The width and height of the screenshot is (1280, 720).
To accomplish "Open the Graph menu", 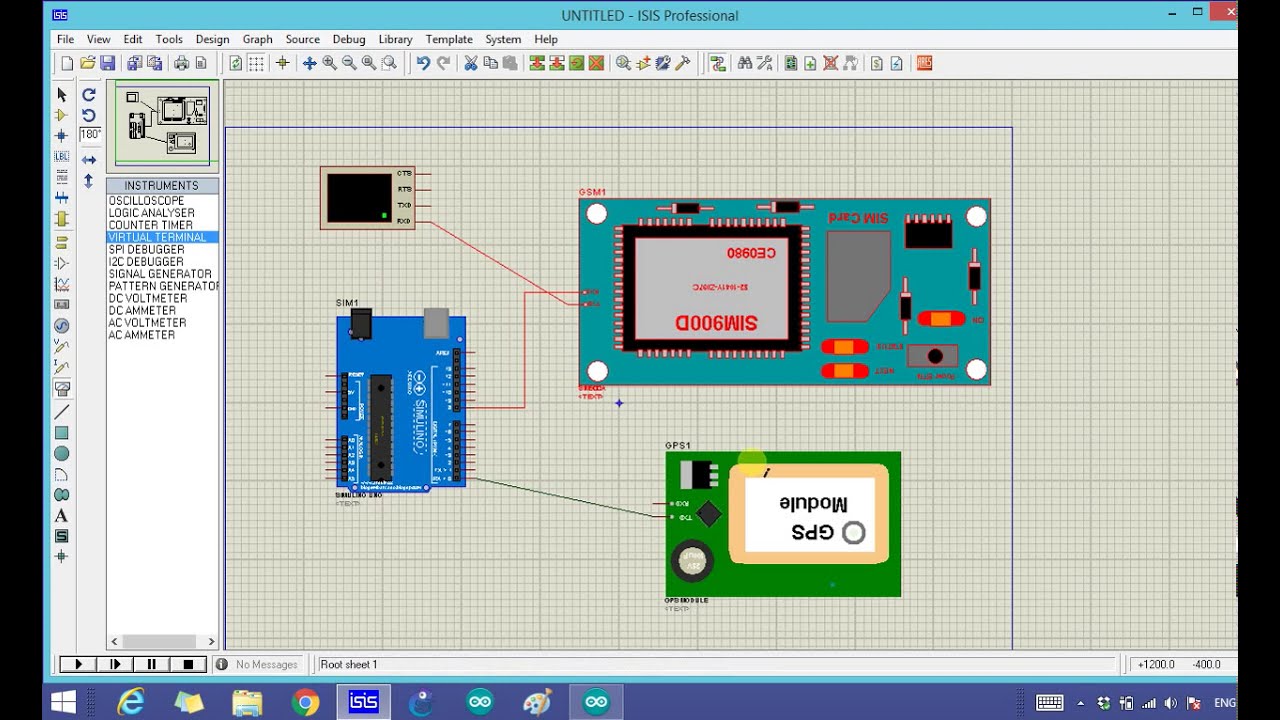I will pos(257,39).
